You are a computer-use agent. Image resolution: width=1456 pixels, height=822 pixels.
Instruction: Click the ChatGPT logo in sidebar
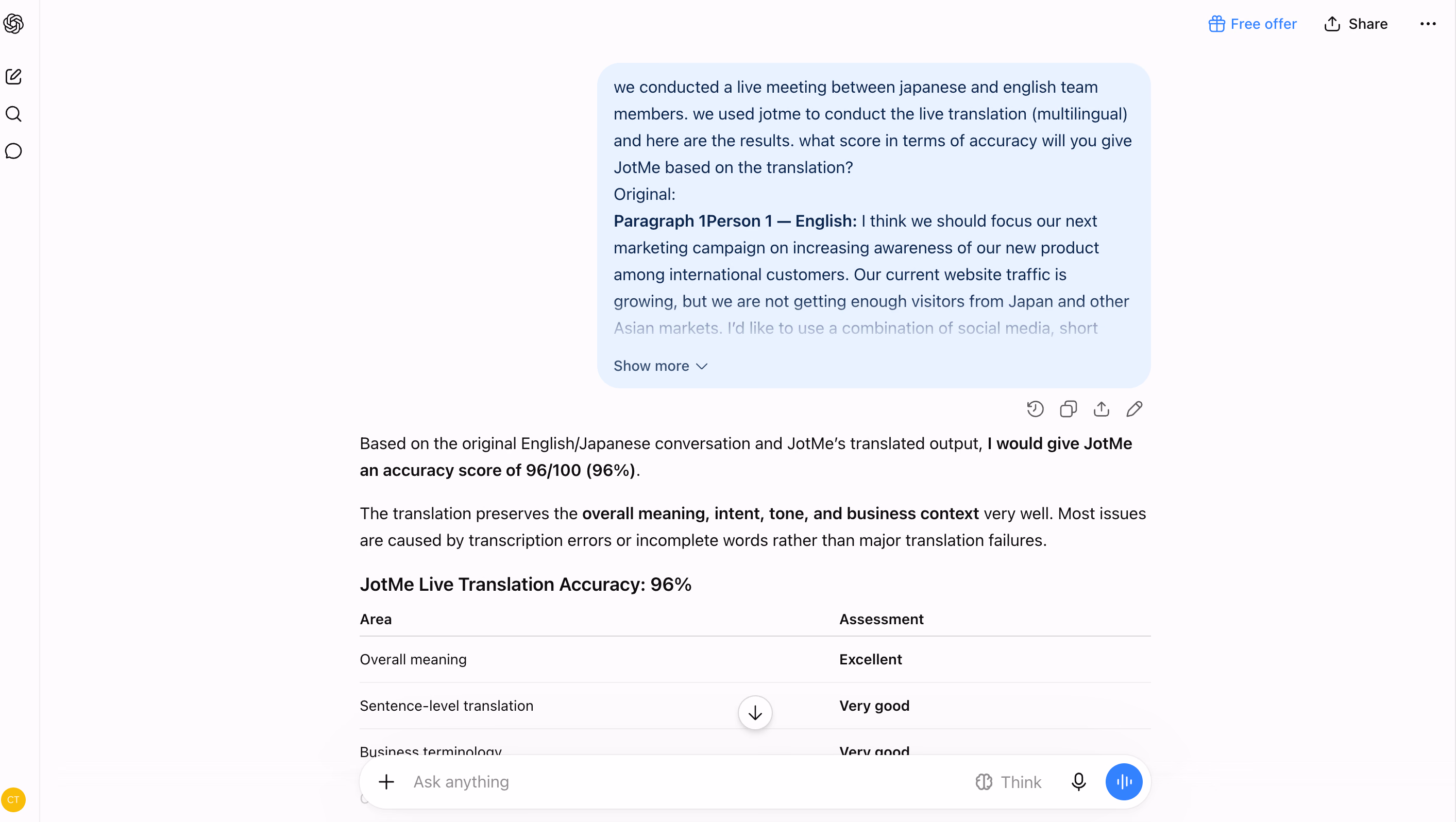tap(13, 24)
